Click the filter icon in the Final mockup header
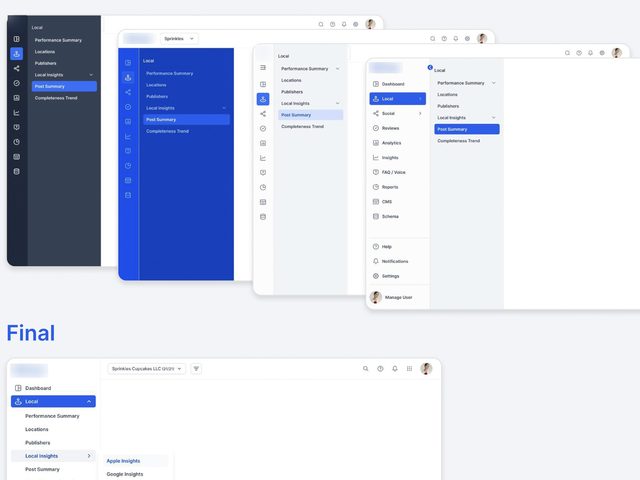Image resolution: width=640 pixels, height=480 pixels. point(196,369)
